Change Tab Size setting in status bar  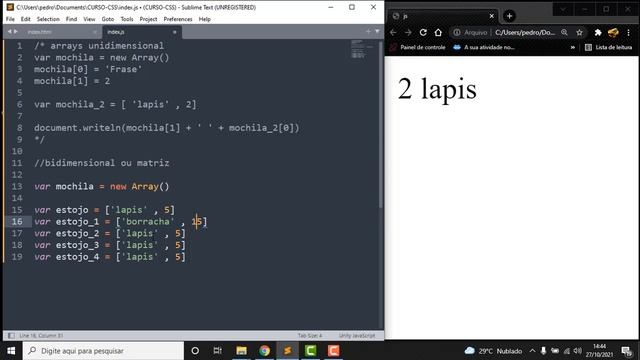[310, 336]
